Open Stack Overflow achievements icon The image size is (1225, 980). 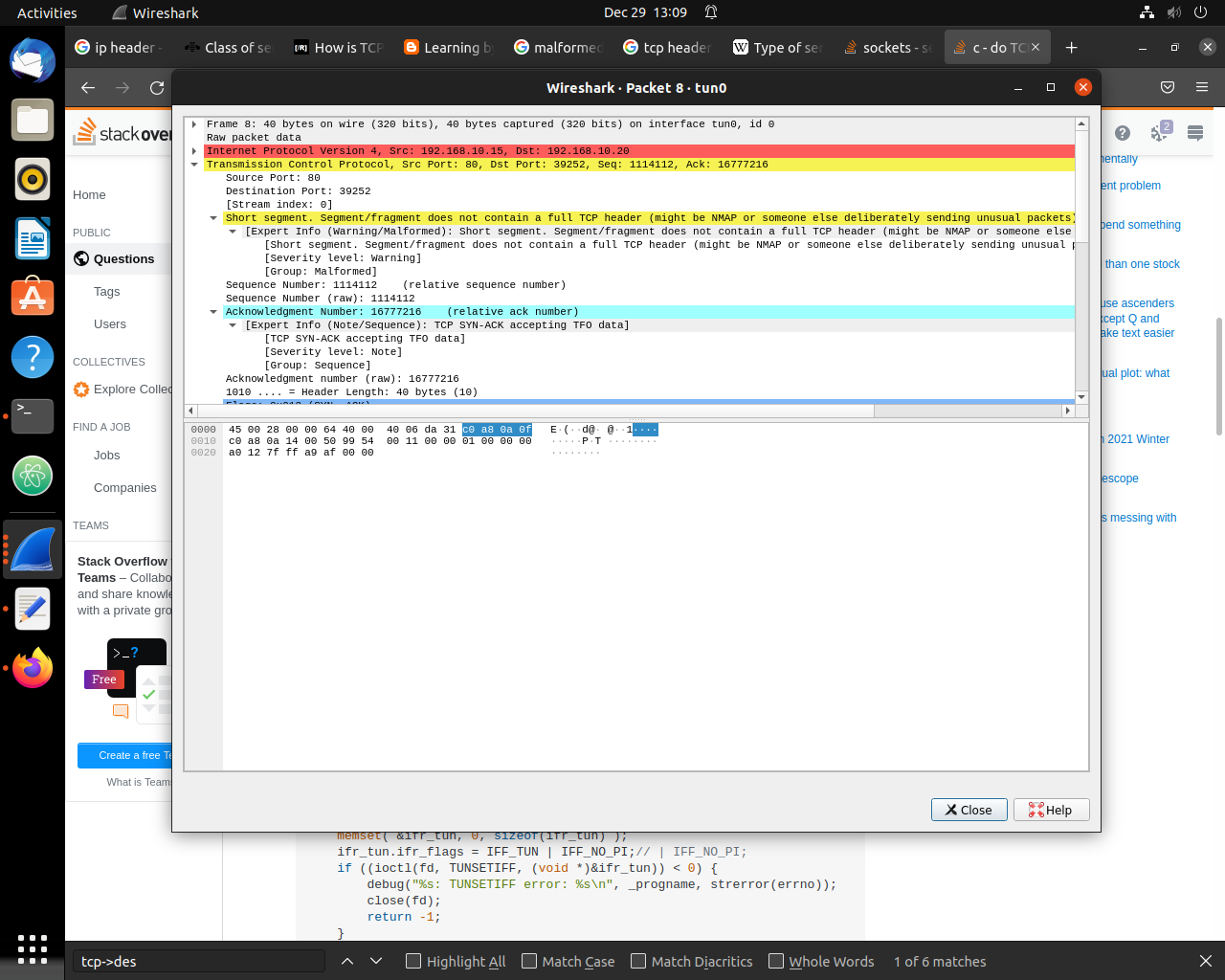coord(1160,132)
